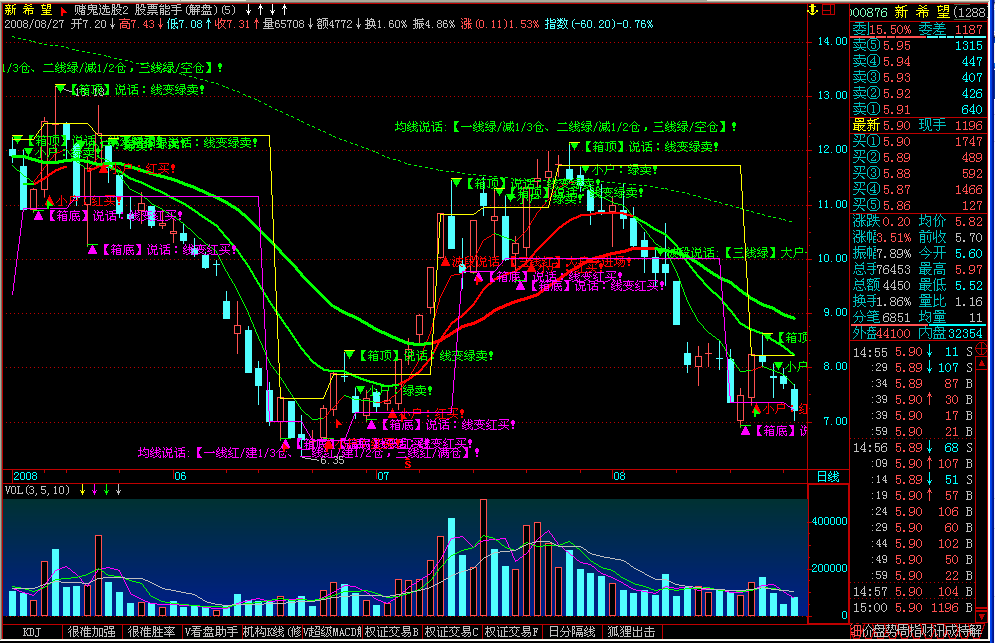Click the 持 tab under the tick list

coord(965,631)
